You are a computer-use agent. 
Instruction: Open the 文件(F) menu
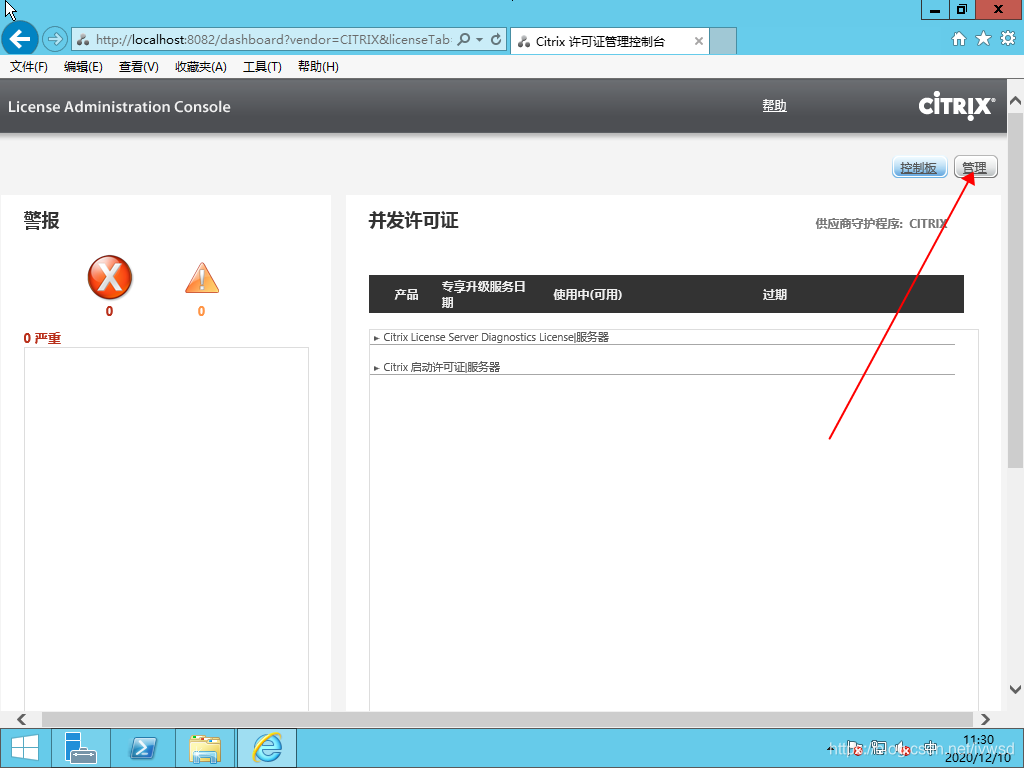coord(29,67)
